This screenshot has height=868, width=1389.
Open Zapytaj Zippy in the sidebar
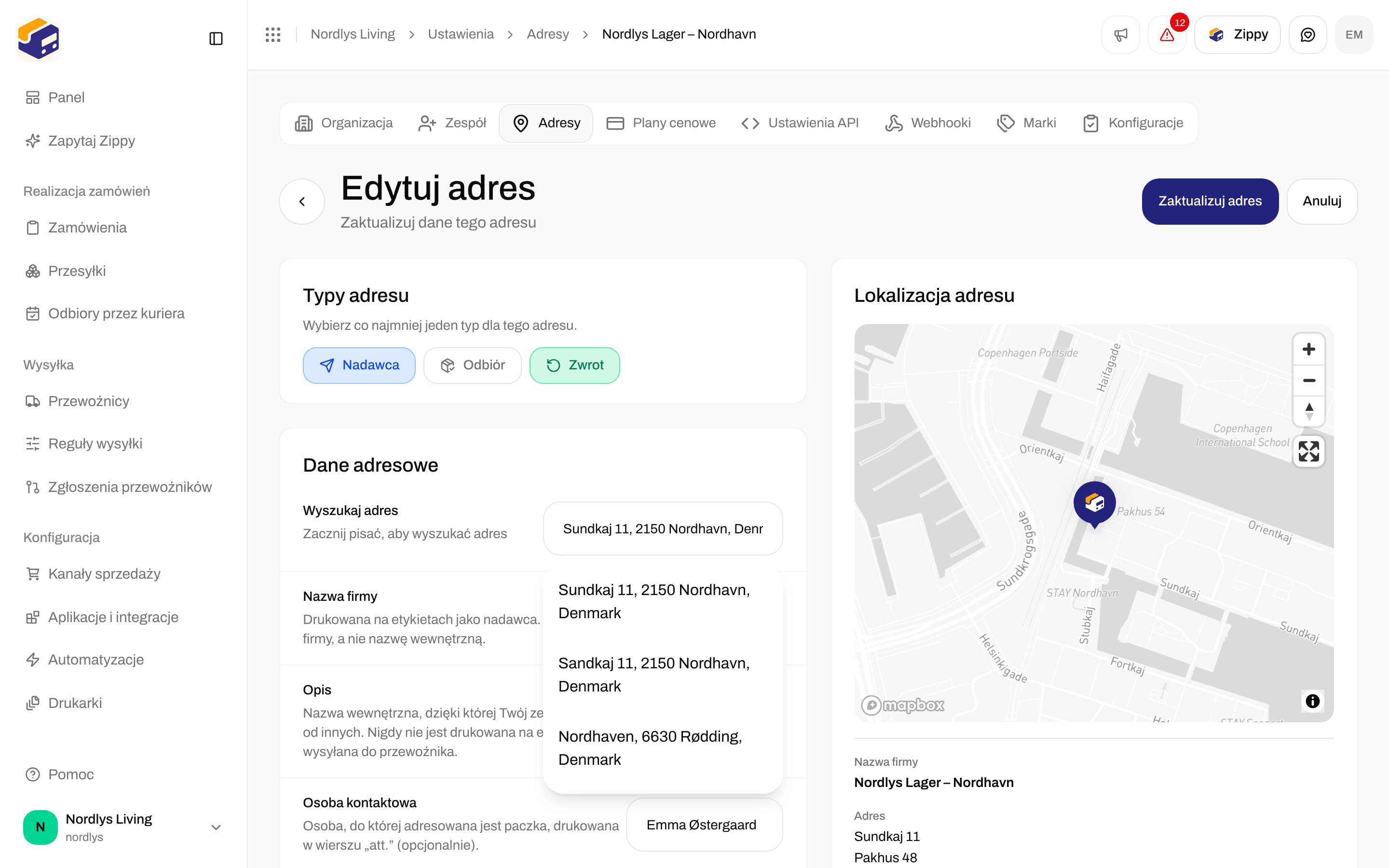[x=123, y=141]
